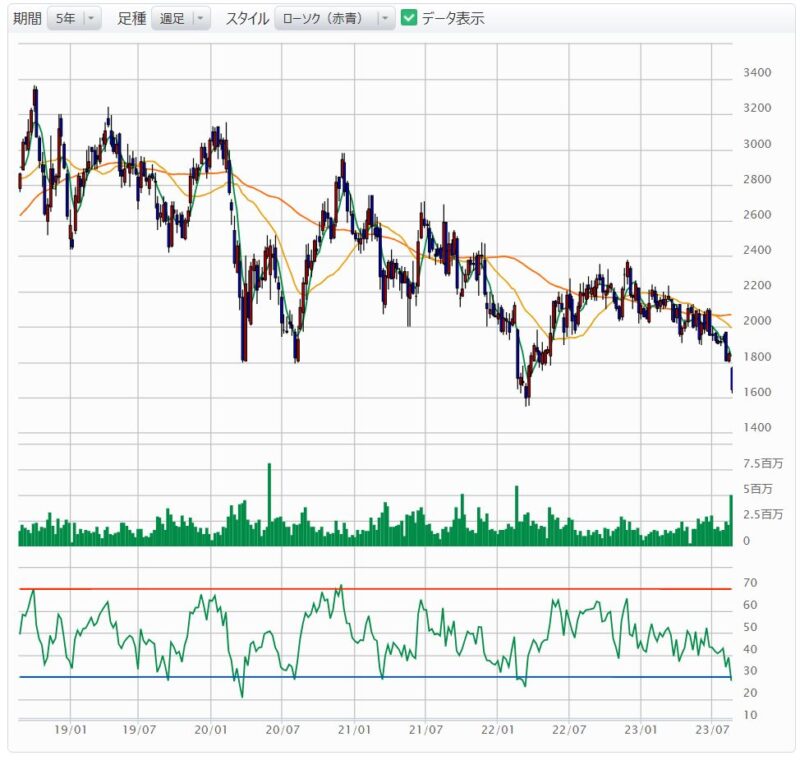This screenshot has height=760, width=800.
Task: Click the 期間 label
Action: (27, 19)
